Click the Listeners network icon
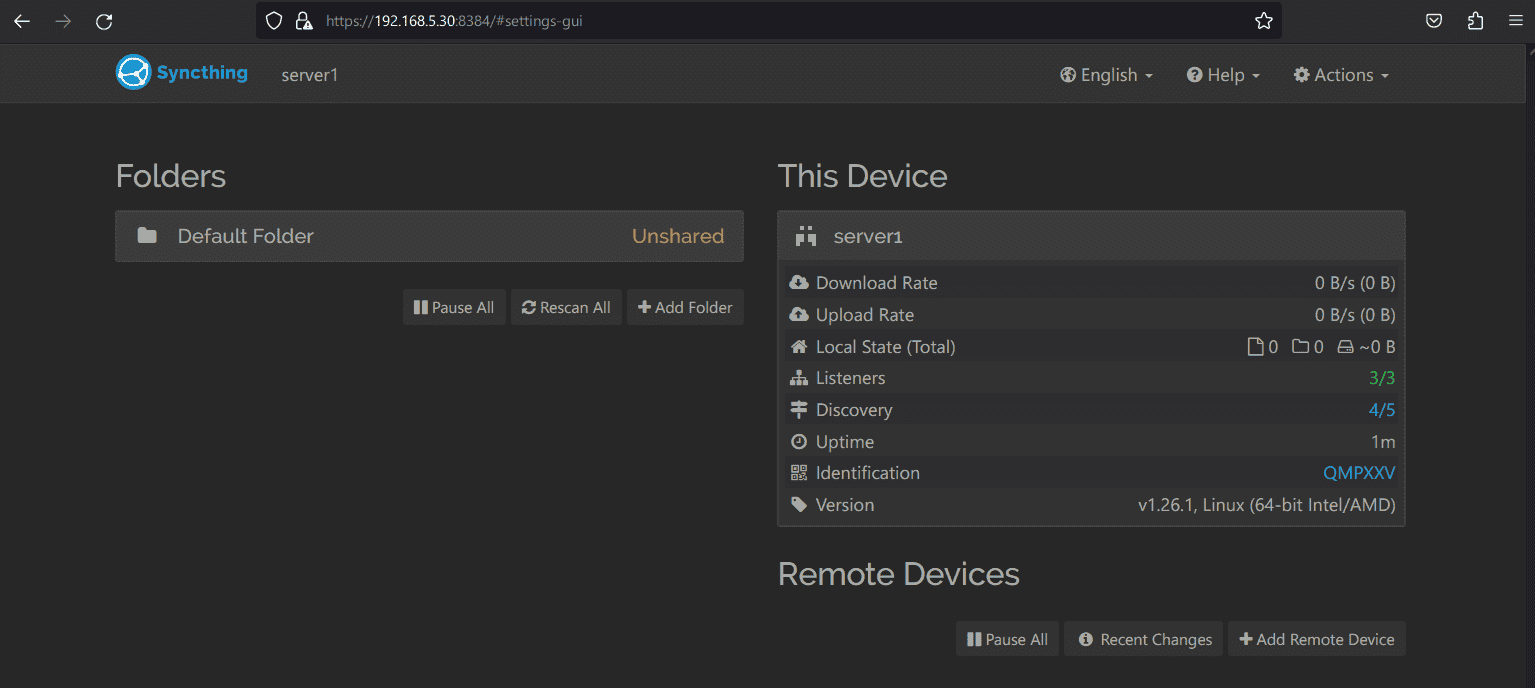This screenshot has height=688, width=1535. point(799,378)
